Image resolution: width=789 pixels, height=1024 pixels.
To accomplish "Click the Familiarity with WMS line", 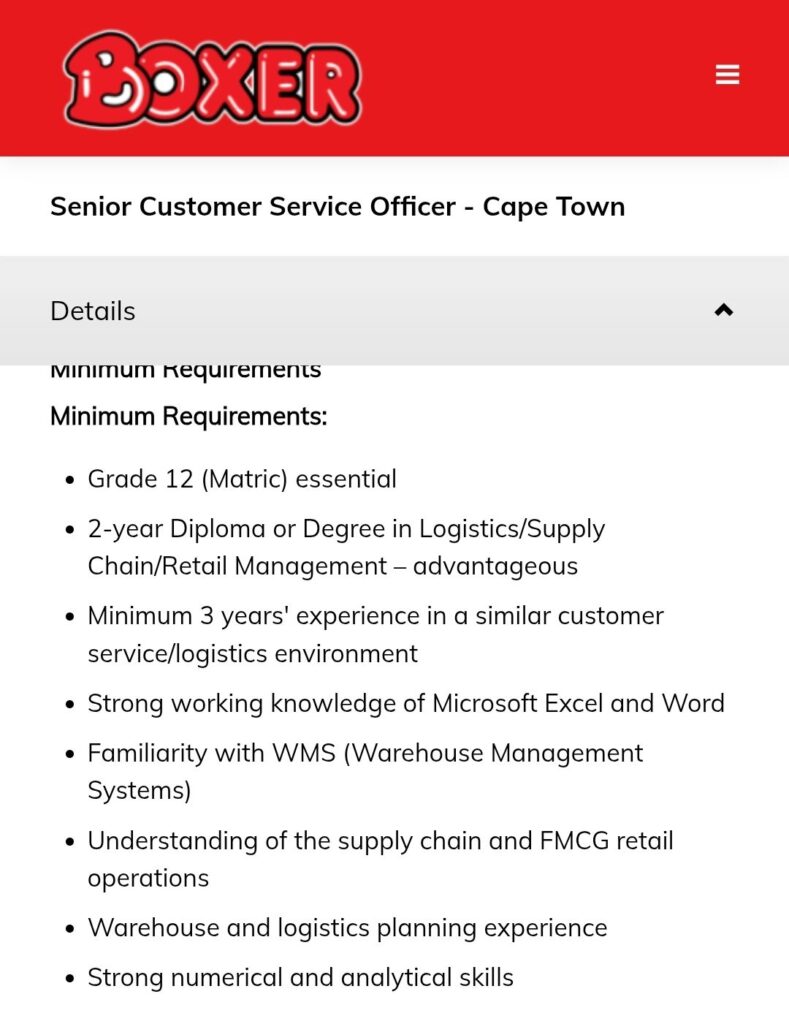I will point(365,753).
